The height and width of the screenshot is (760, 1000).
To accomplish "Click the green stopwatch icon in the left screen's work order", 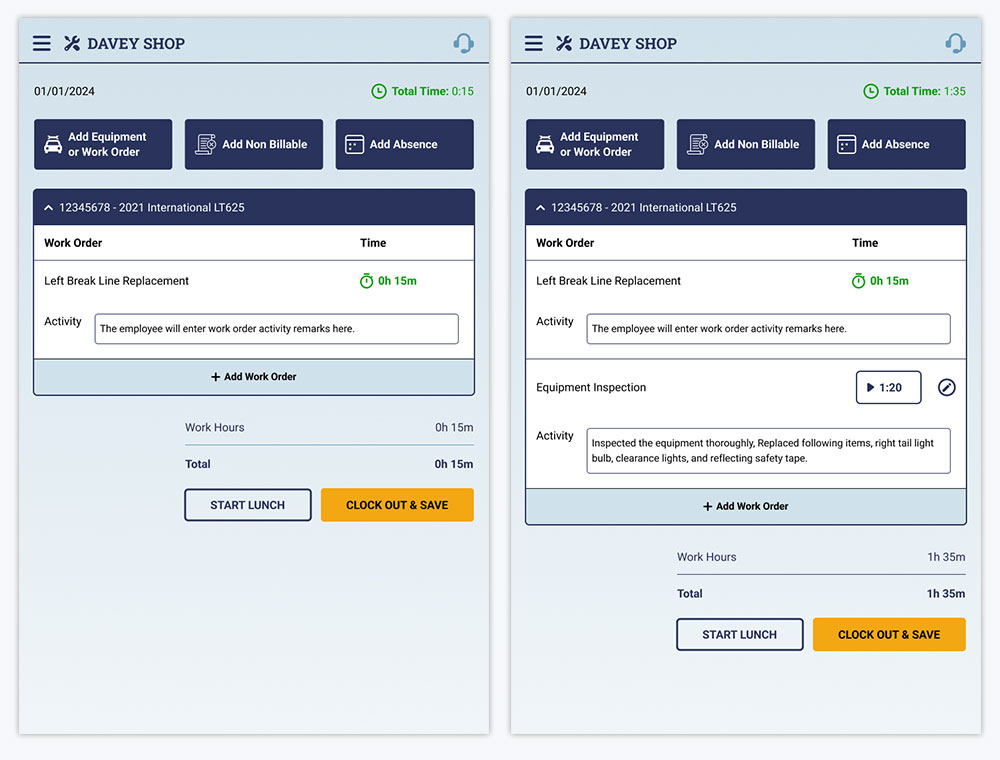I will (x=366, y=281).
